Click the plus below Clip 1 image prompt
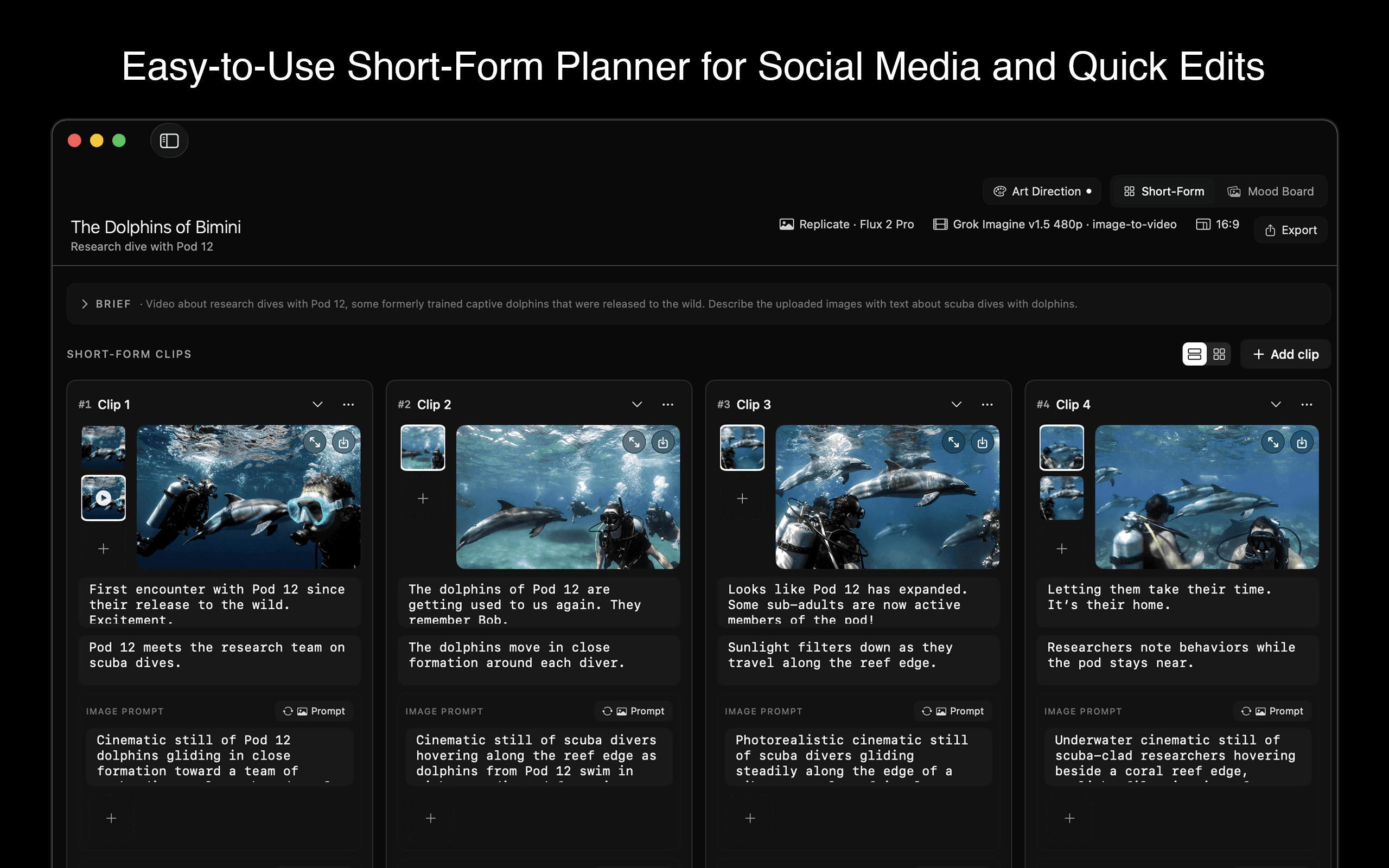This screenshot has height=868, width=1389. point(111,818)
